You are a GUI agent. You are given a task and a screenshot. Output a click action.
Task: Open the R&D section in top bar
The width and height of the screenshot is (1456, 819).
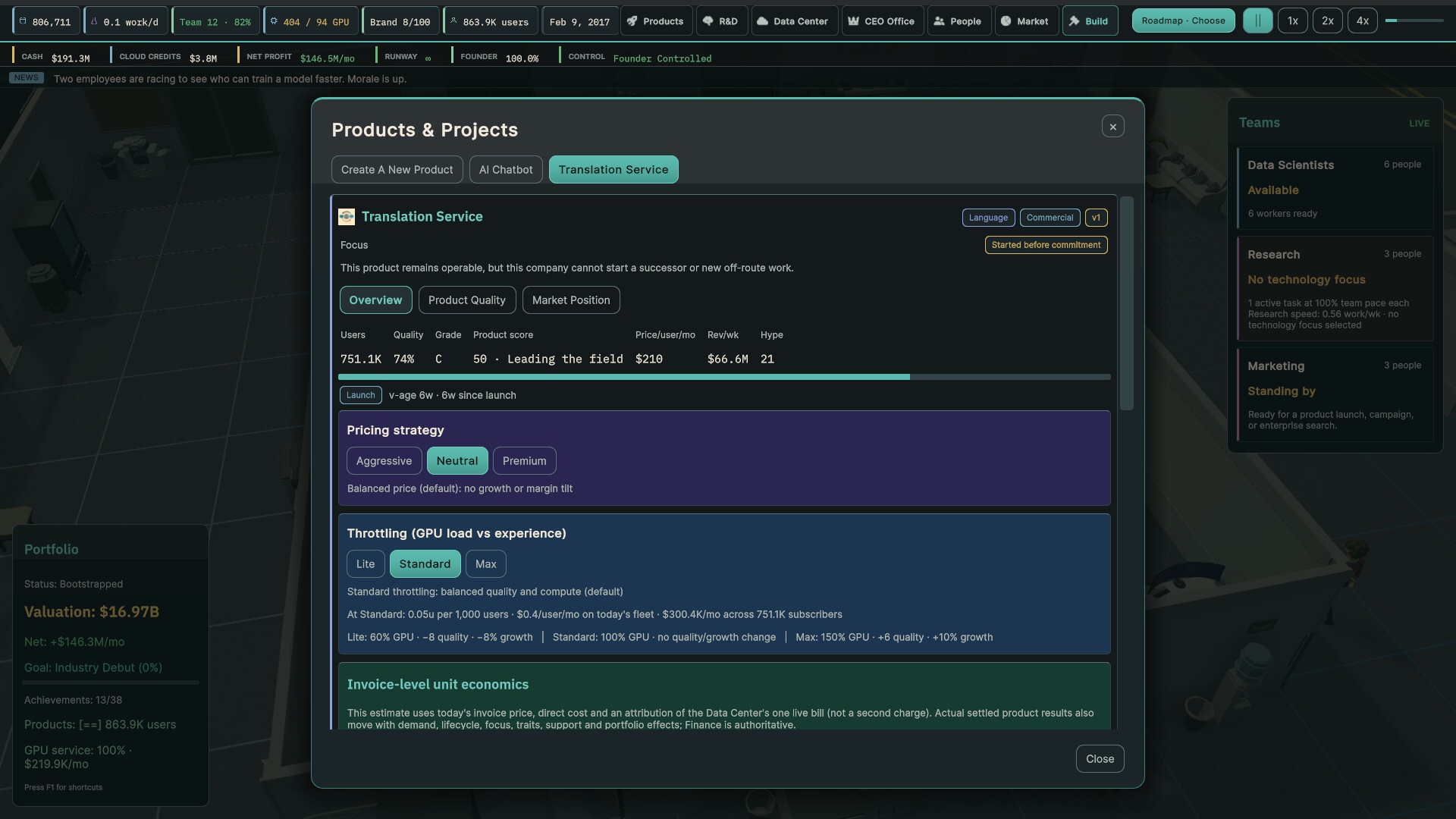point(720,21)
